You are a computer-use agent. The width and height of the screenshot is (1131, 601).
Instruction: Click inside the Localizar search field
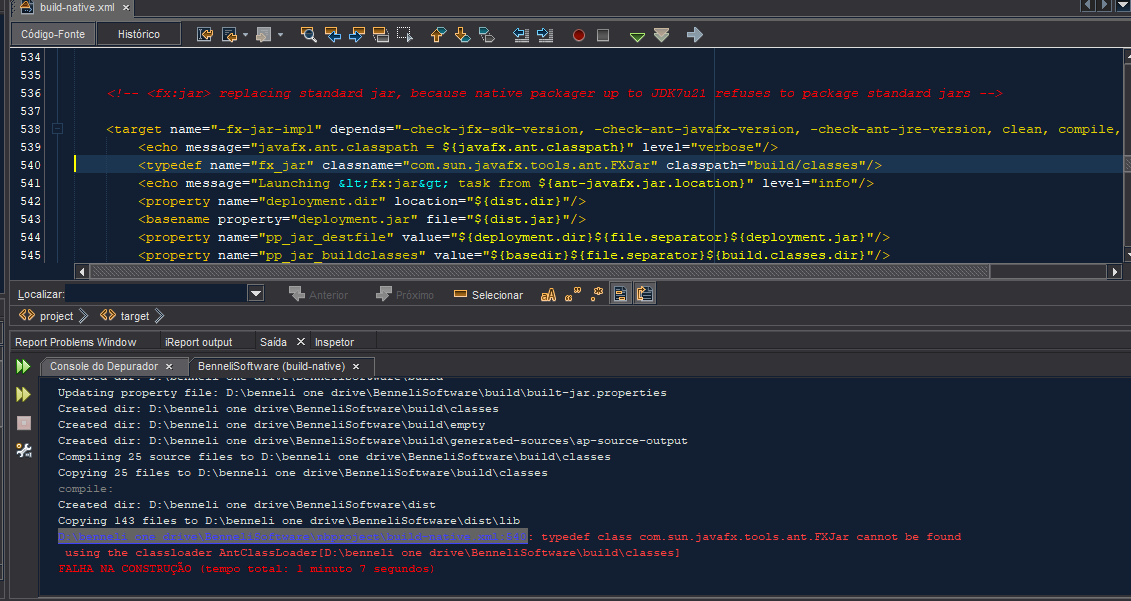point(156,294)
